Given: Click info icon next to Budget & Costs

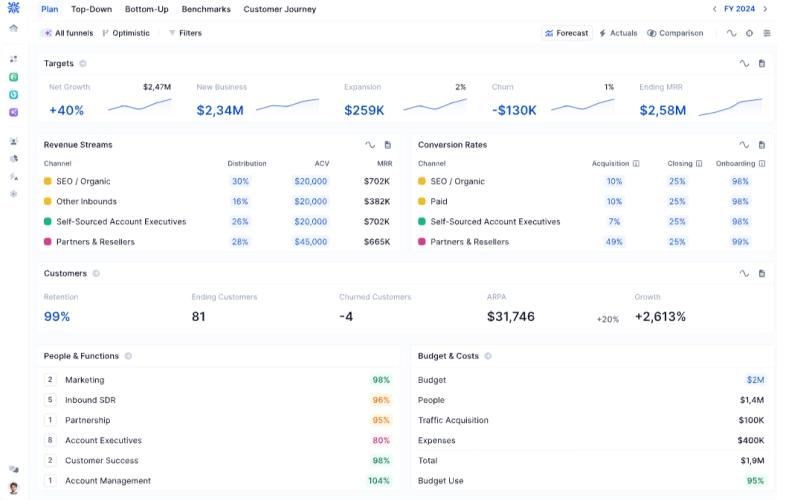Looking at the screenshot, I should point(488,356).
